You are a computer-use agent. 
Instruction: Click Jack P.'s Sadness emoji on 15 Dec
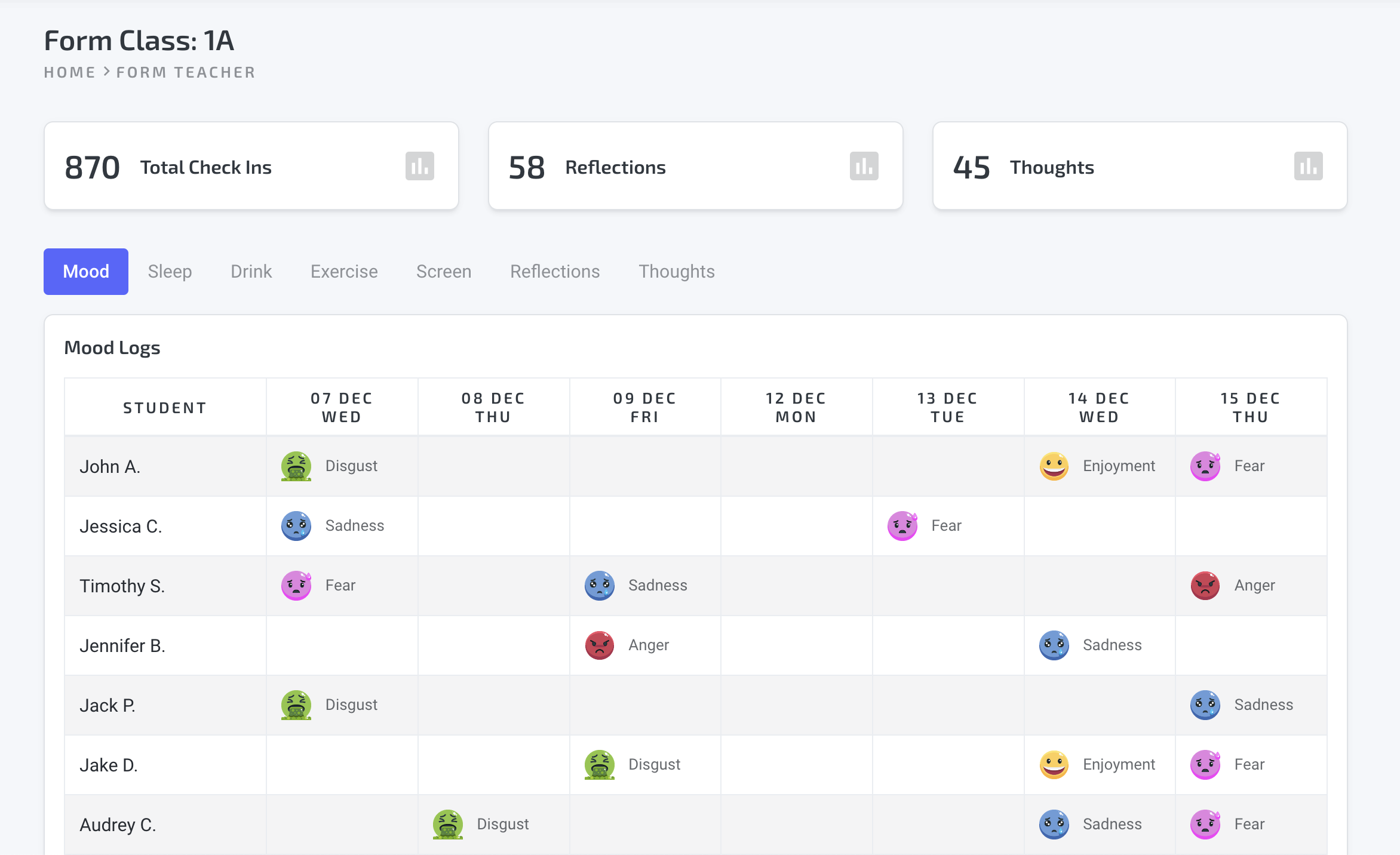[1205, 705]
